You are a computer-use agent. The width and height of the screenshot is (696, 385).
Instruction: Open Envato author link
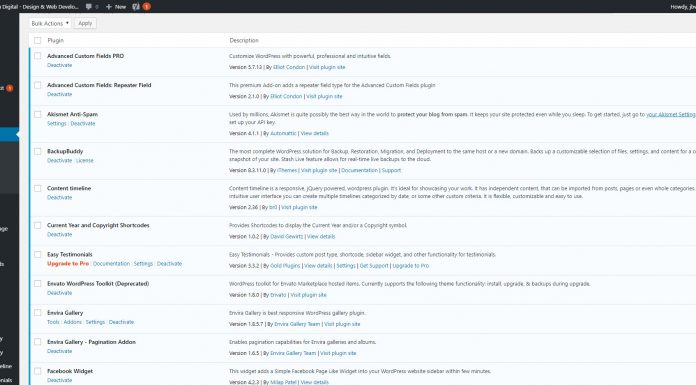coord(278,295)
